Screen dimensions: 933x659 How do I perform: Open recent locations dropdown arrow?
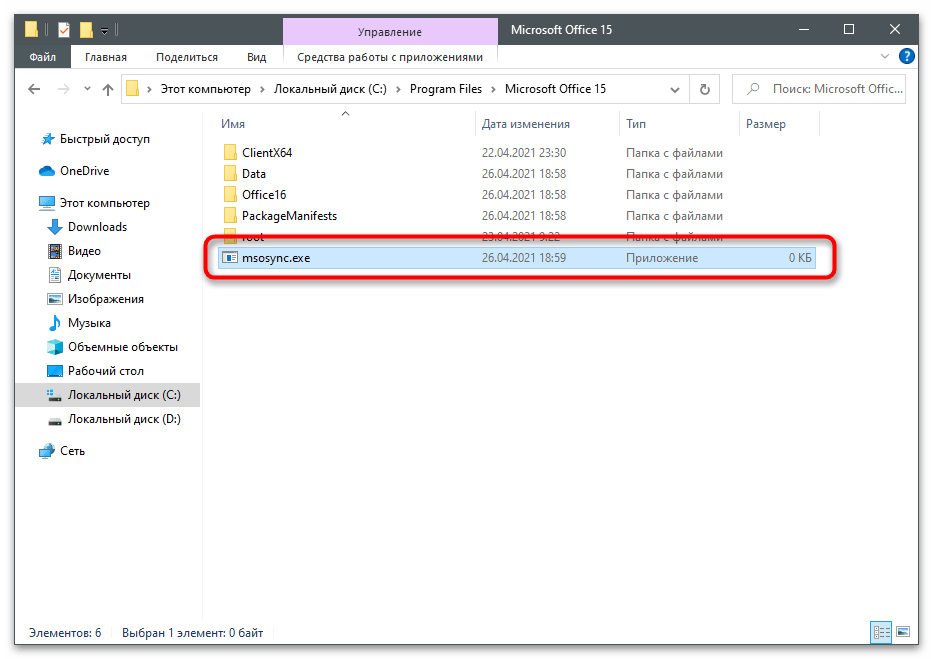click(x=87, y=89)
